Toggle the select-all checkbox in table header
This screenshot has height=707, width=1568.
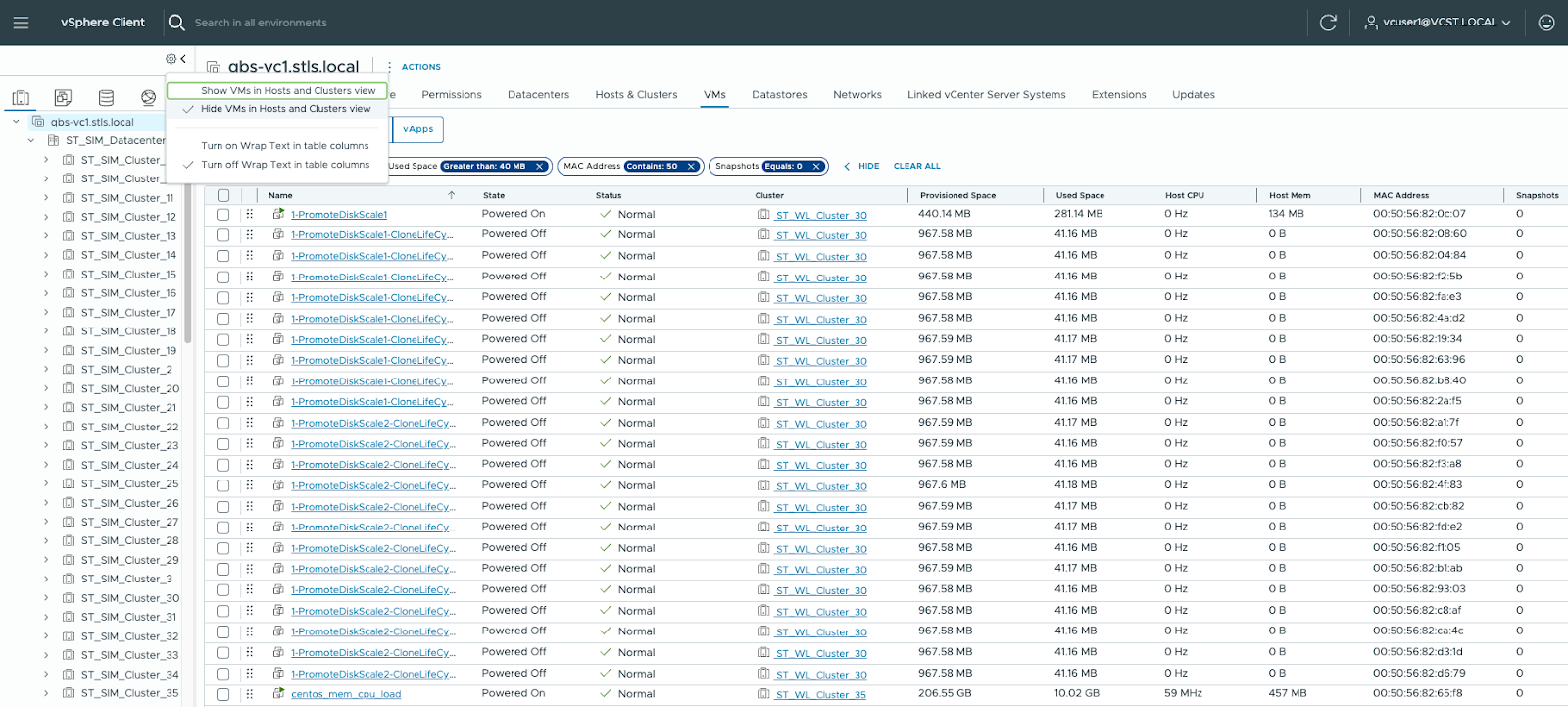223,195
